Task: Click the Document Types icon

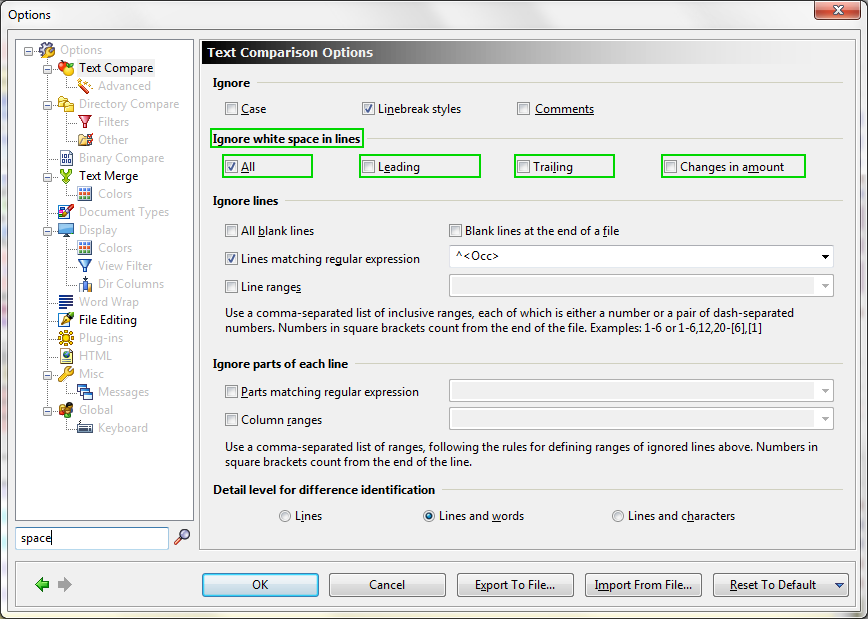Action: [x=66, y=212]
